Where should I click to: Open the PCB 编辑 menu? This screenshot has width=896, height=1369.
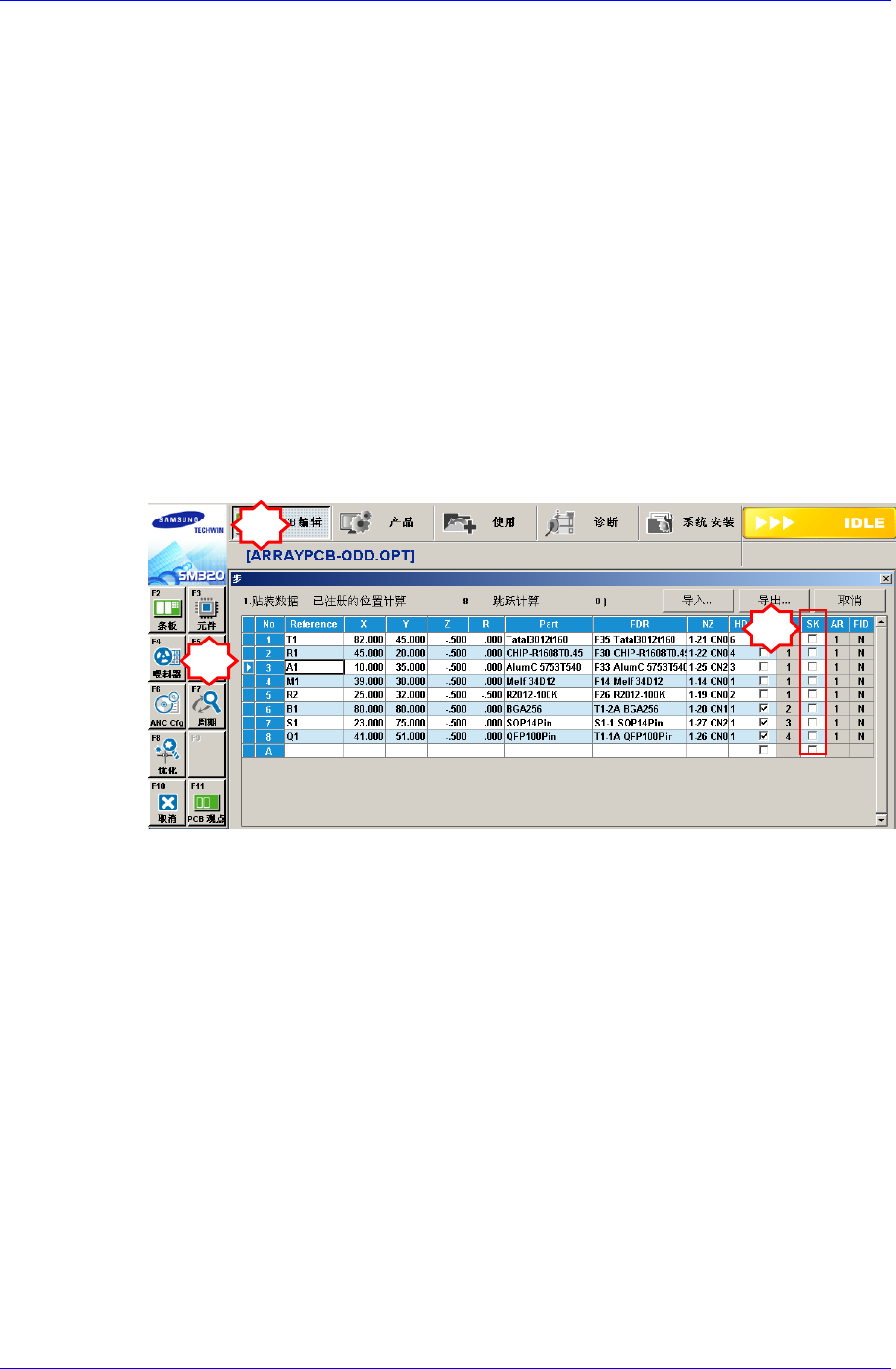(281, 522)
